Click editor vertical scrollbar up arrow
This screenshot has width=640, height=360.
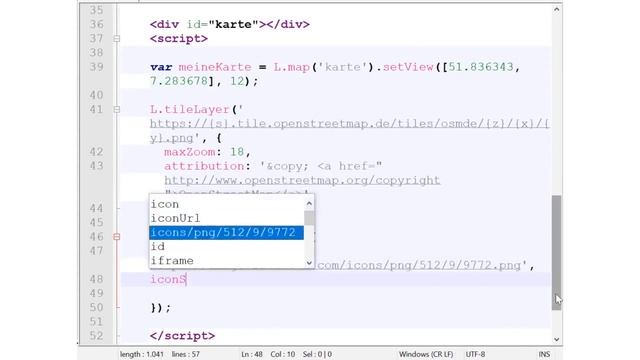pyautogui.click(x=556, y=9)
